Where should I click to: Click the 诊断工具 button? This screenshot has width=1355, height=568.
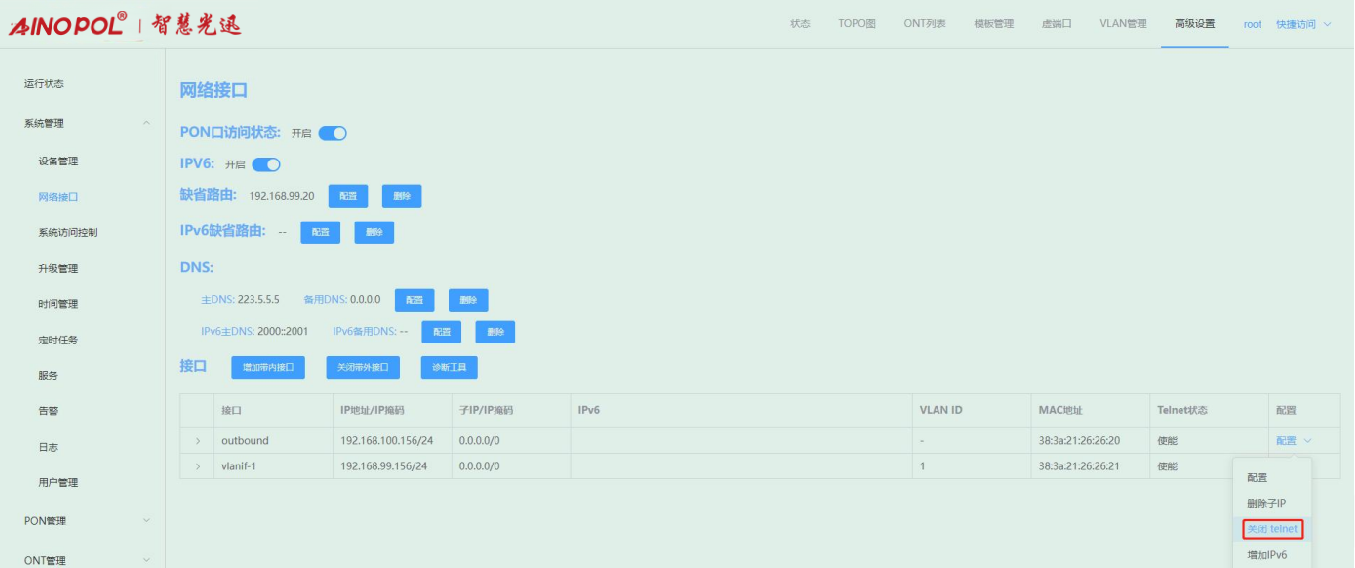coord(449,368)
